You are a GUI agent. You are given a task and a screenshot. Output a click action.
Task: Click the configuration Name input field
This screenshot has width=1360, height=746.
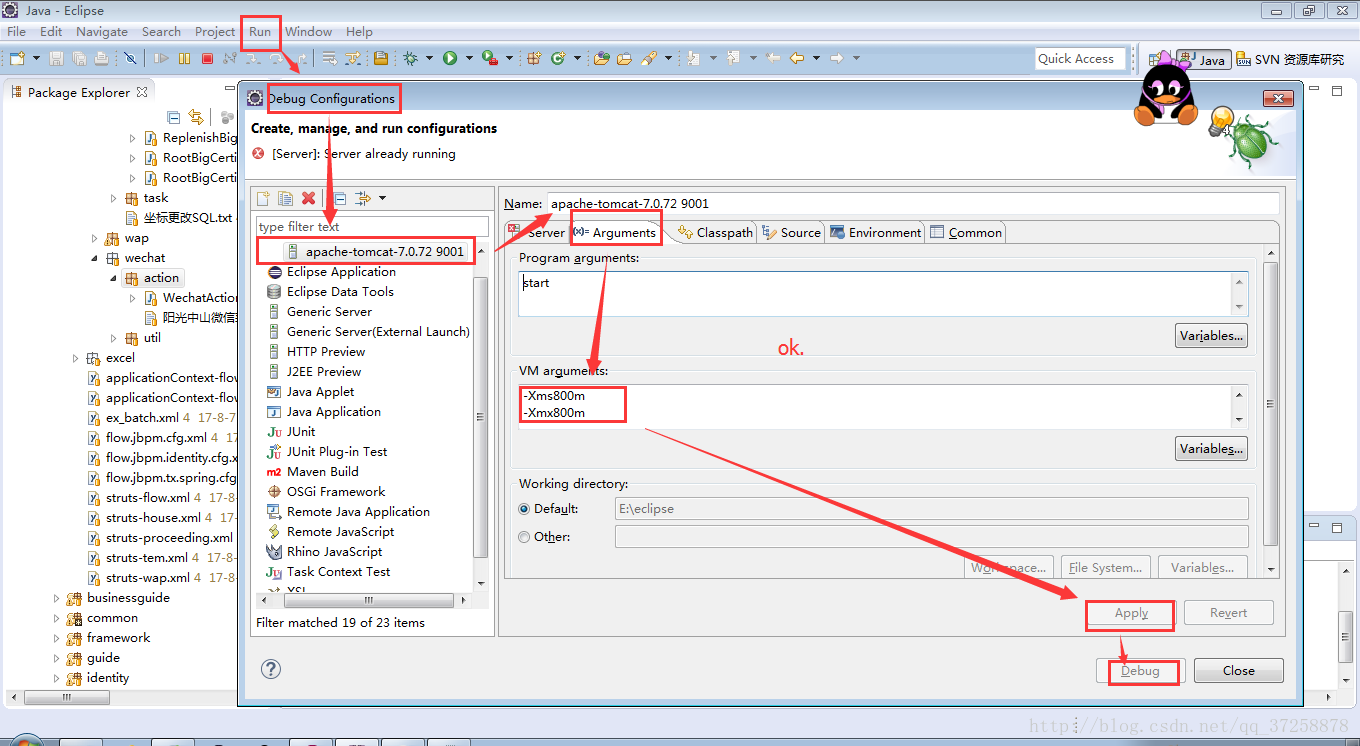pyautogui.click(x=912, y=203)
